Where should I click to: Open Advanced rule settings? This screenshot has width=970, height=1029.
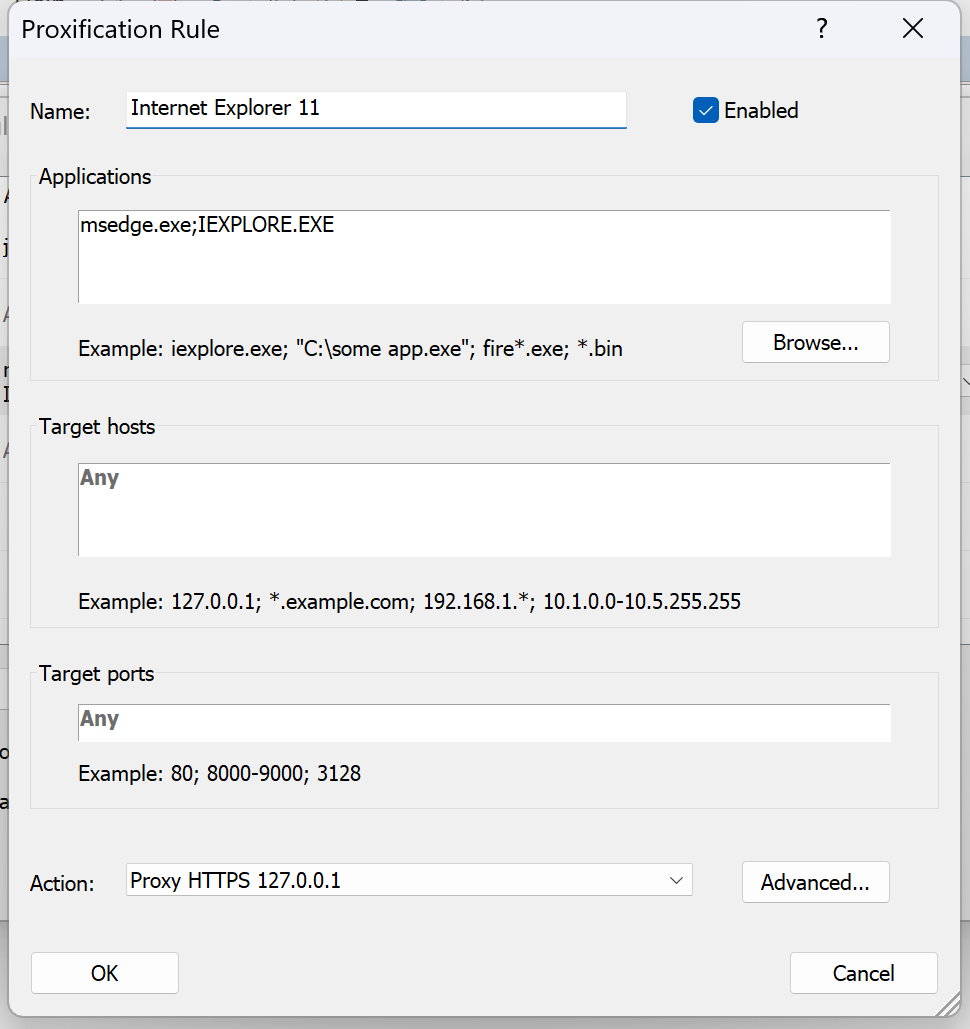pos(816,883)
